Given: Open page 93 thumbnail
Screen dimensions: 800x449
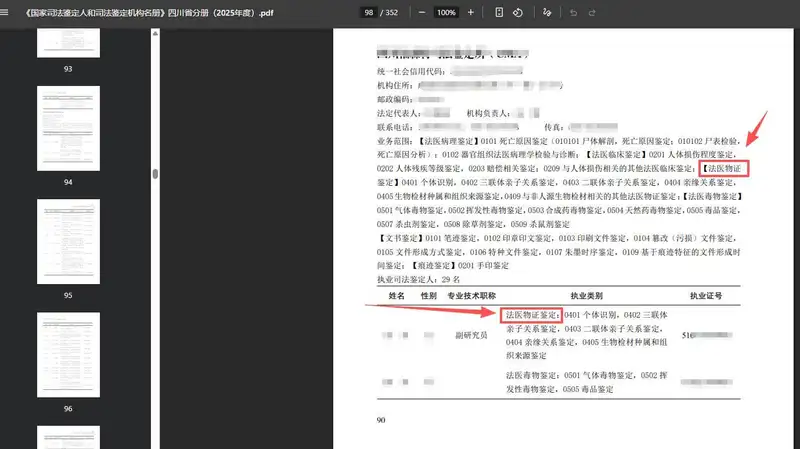Looking at the screenshot, I should 68,43.
